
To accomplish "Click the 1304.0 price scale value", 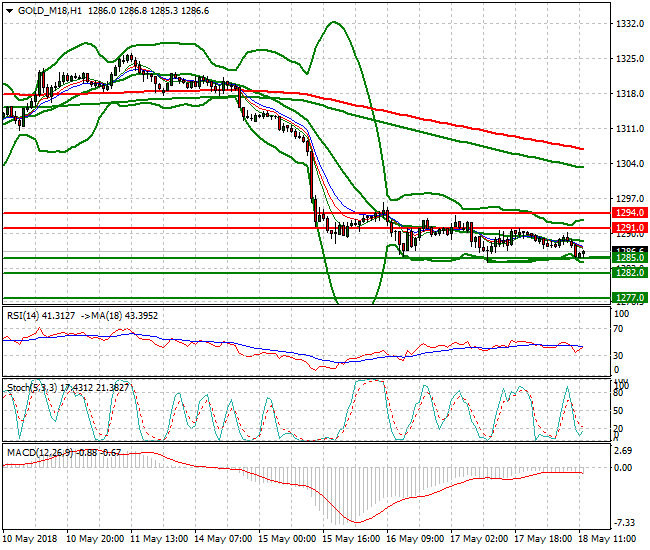I will [x=630, y=164].
